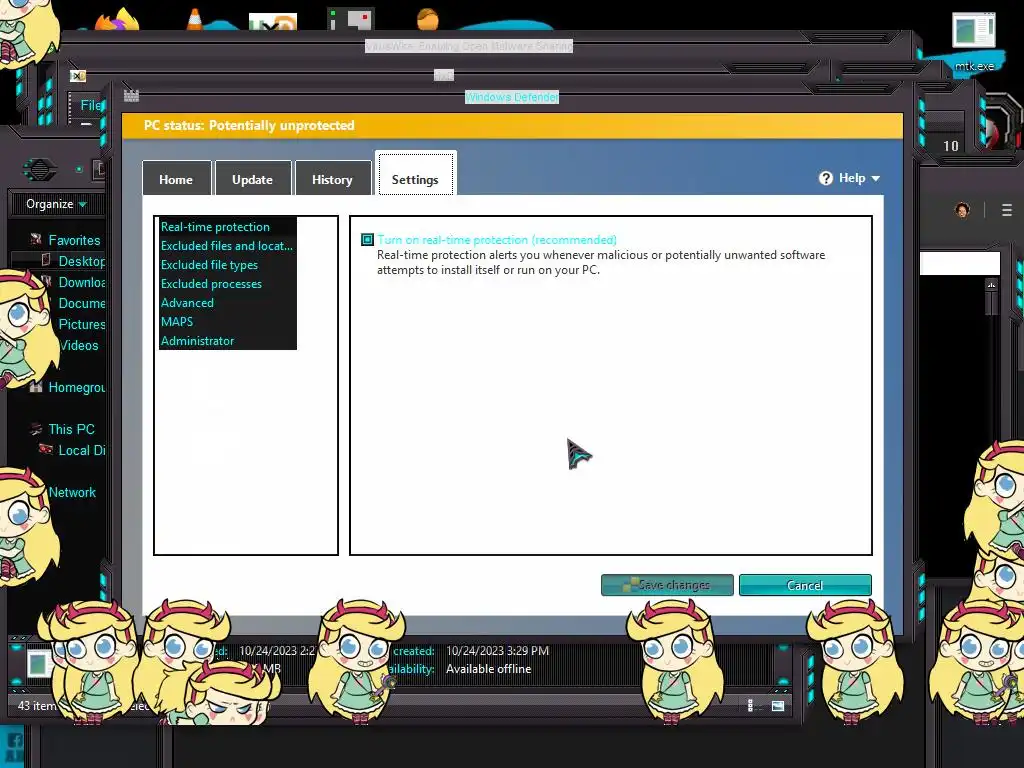Open Excluded files and locations settings

[x=227, y=246]
